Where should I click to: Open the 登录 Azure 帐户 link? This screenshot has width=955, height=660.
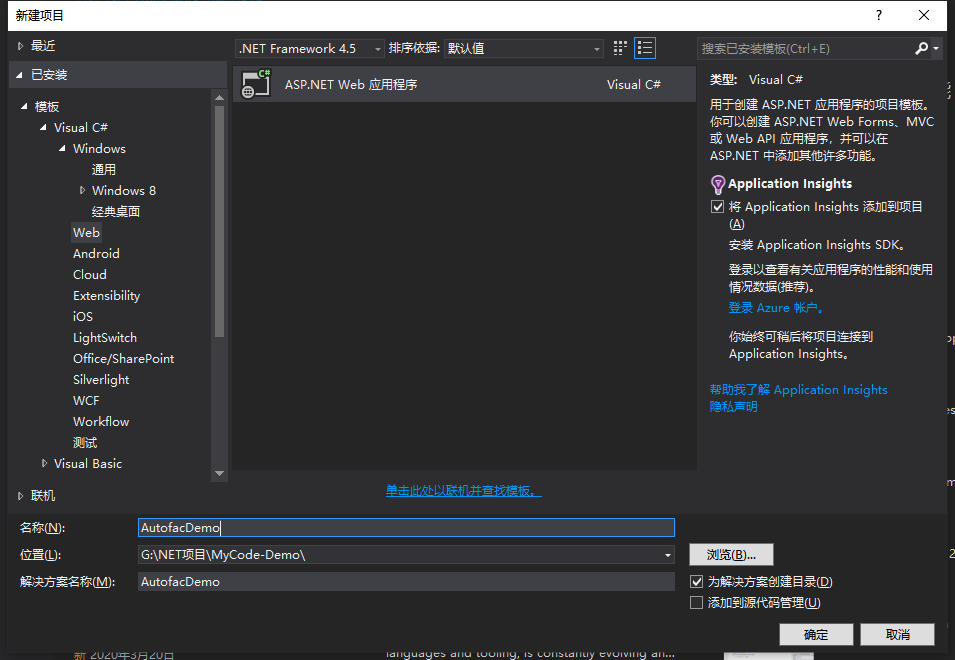click(x=776, y=308)
